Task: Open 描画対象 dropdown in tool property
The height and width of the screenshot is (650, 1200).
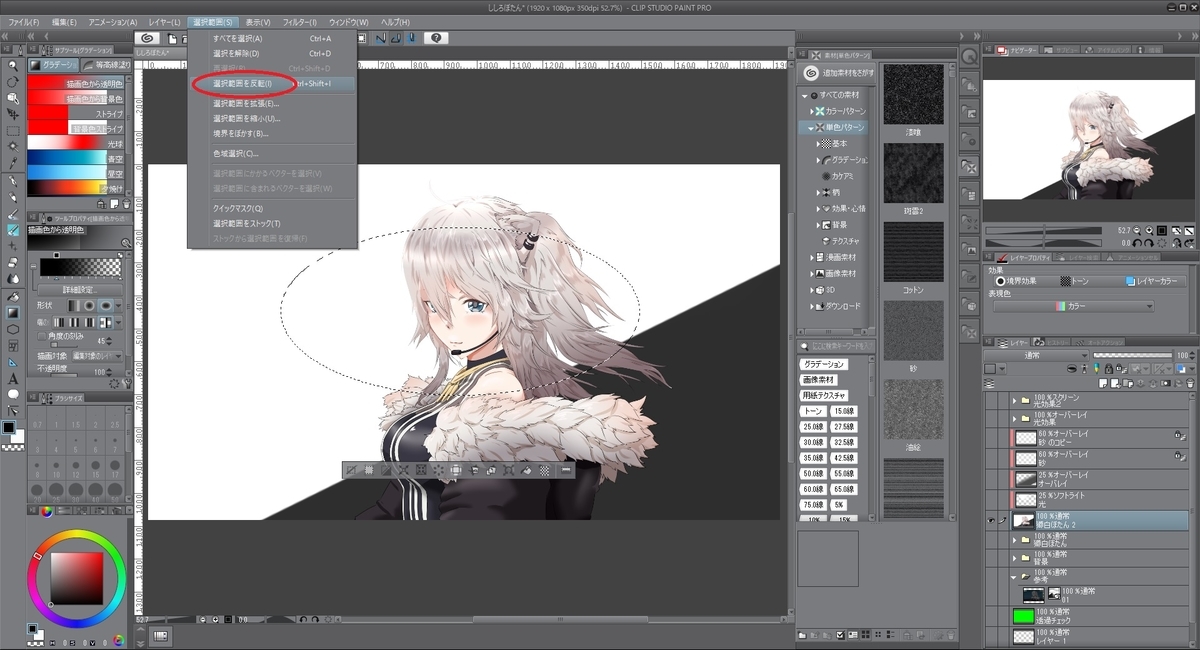Action: click(97, 356)
